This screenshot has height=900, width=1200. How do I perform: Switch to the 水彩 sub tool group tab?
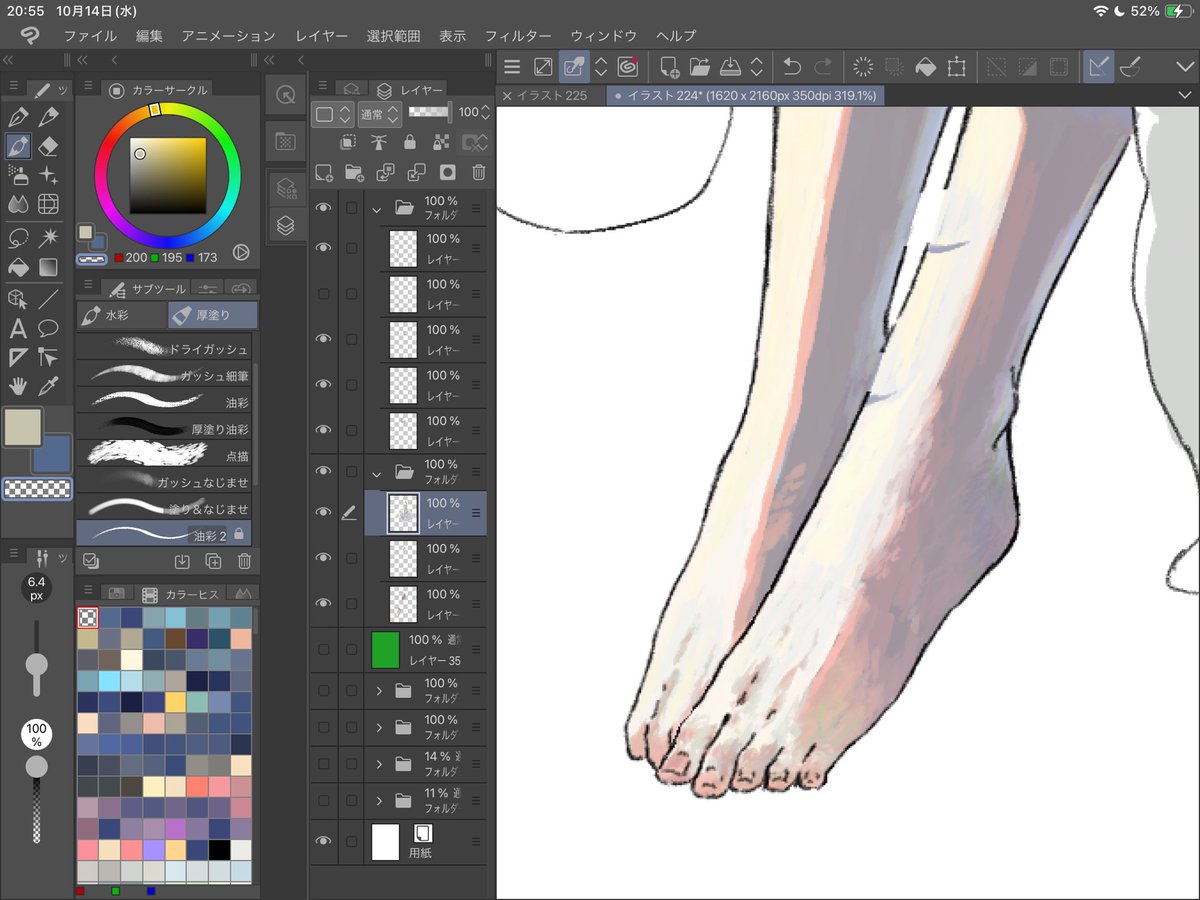[x=122, y=315]
